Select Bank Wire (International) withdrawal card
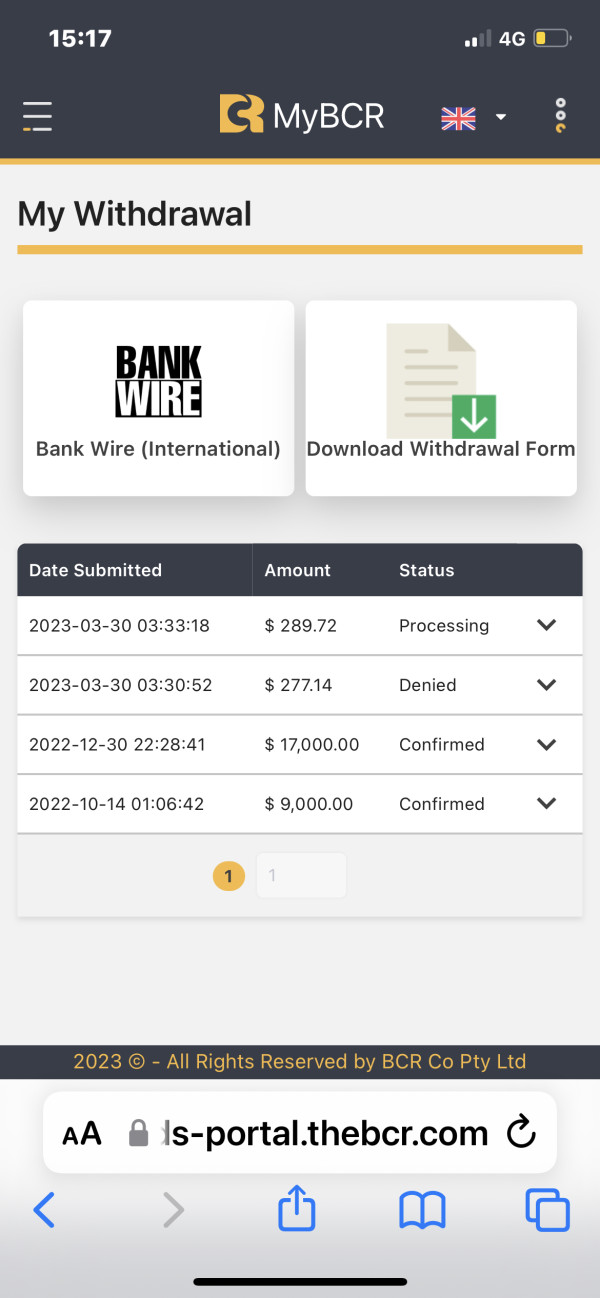The image size is (600, 1298). pyautogui.click(x=158, y=398)
